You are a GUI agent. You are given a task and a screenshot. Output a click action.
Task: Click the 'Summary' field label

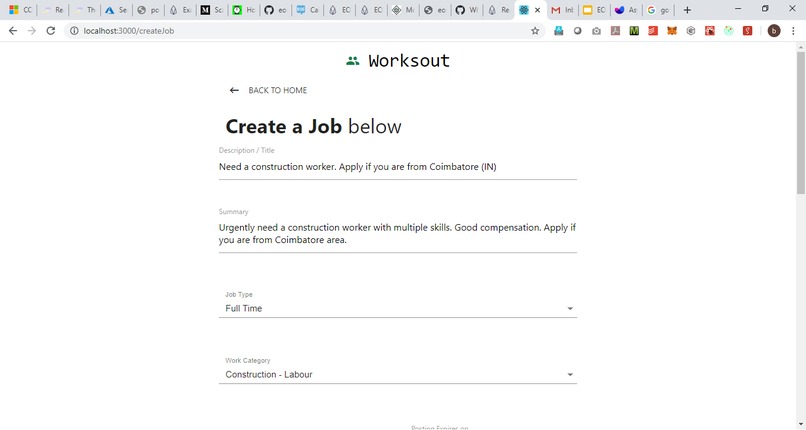pyautogui.click(x=233, y=212)
